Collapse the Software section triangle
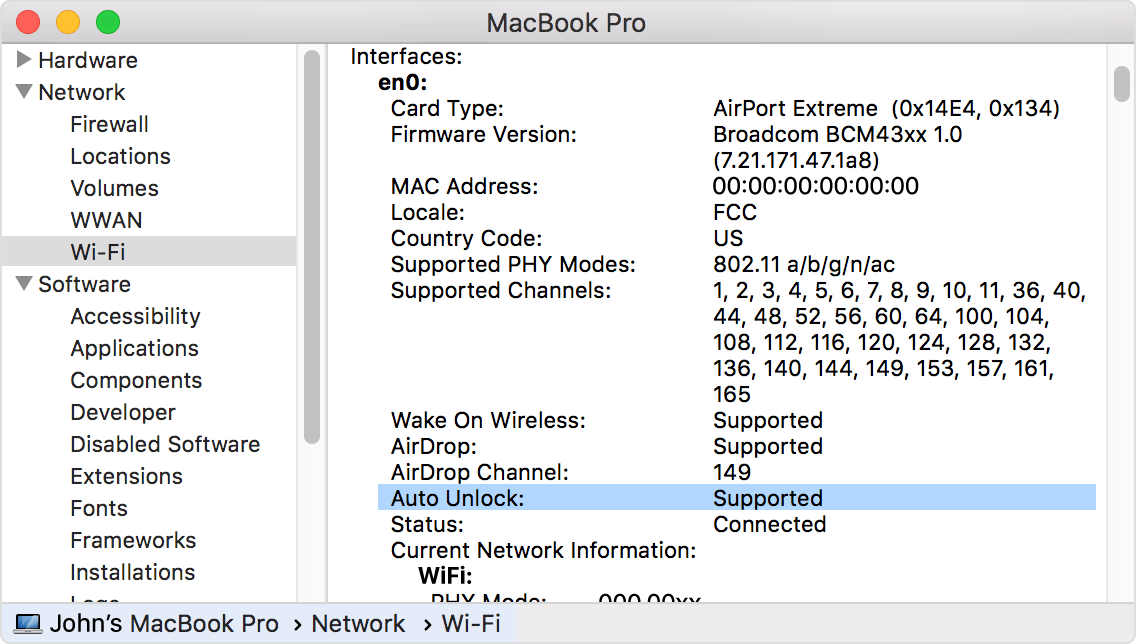 (x=24, y=284)
